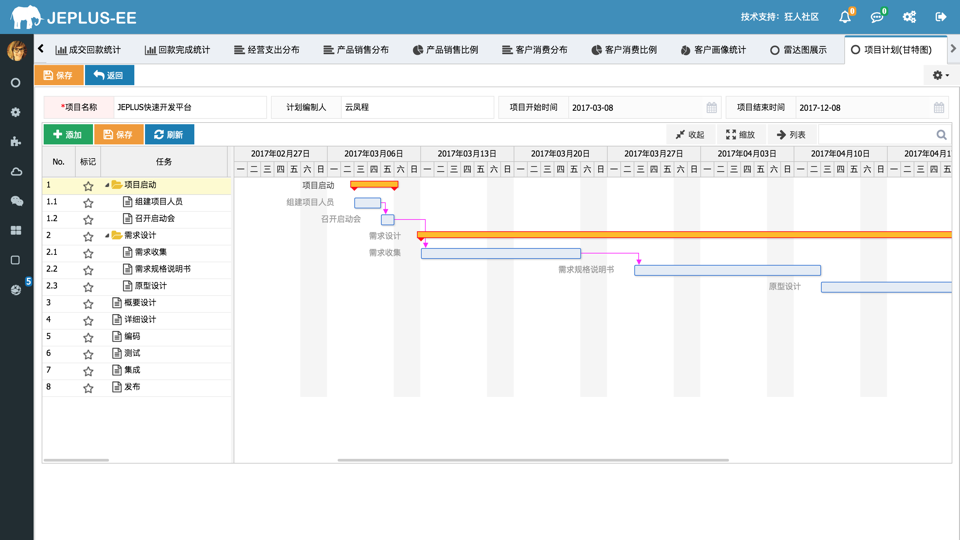Toggle star mark for task 1.1
Image resolution: width=960 pixels, height=540 pixels.
[88, 202]
